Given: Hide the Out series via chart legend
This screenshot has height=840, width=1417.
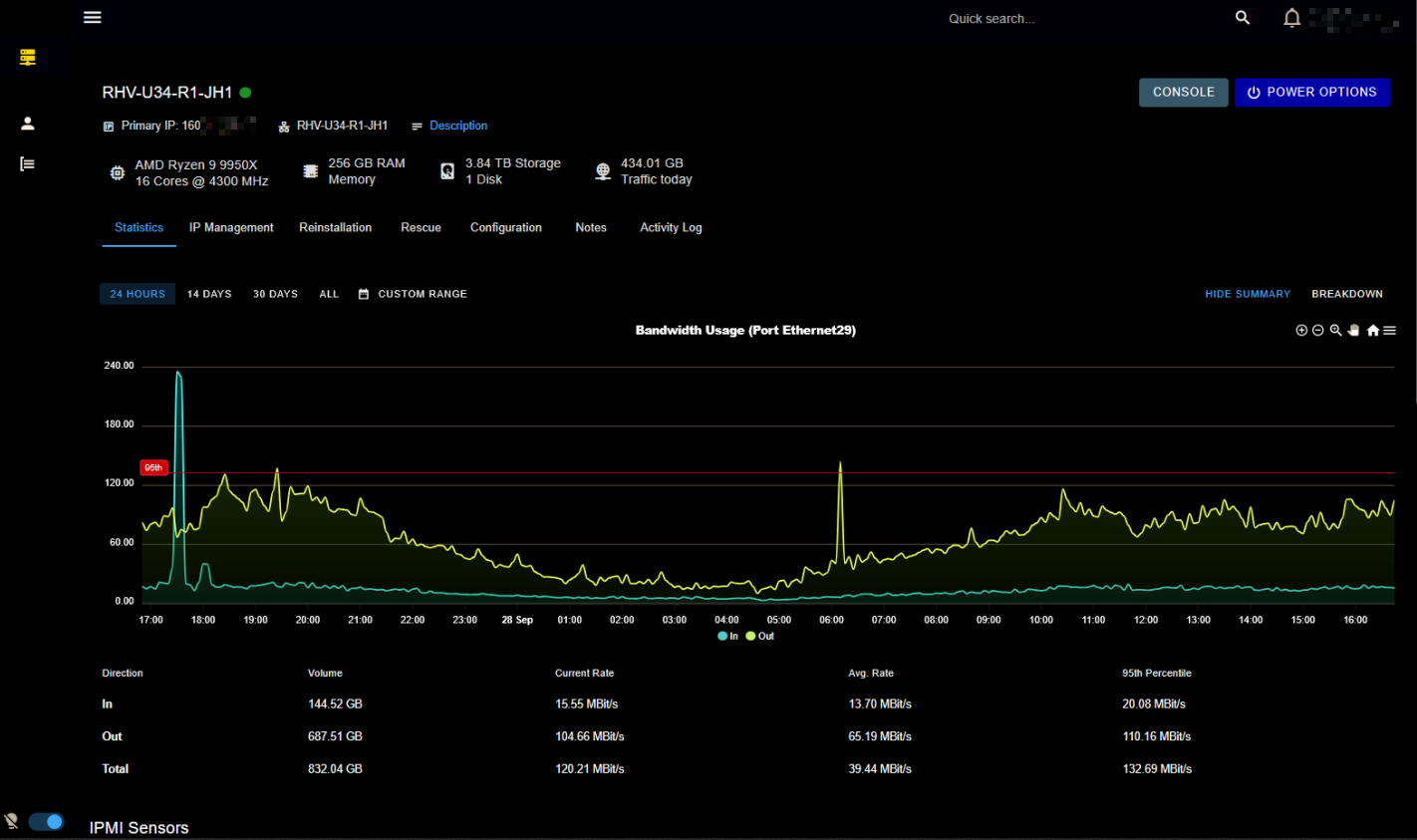Looking at the screenshot, I should point(759,636).
